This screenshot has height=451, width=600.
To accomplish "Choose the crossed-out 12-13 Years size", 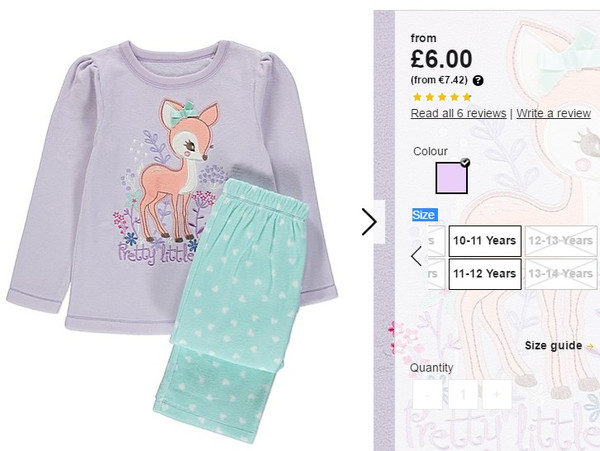I will [x=561, y=241].
